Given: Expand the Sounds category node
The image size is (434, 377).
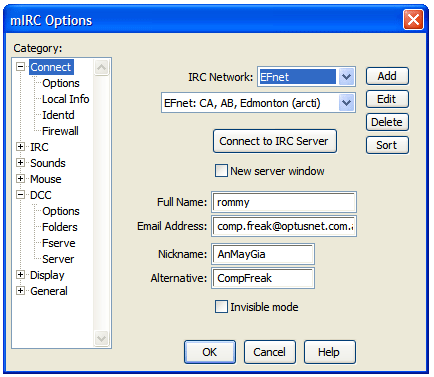Looking at the screenshot, I should tap(20, 163).
